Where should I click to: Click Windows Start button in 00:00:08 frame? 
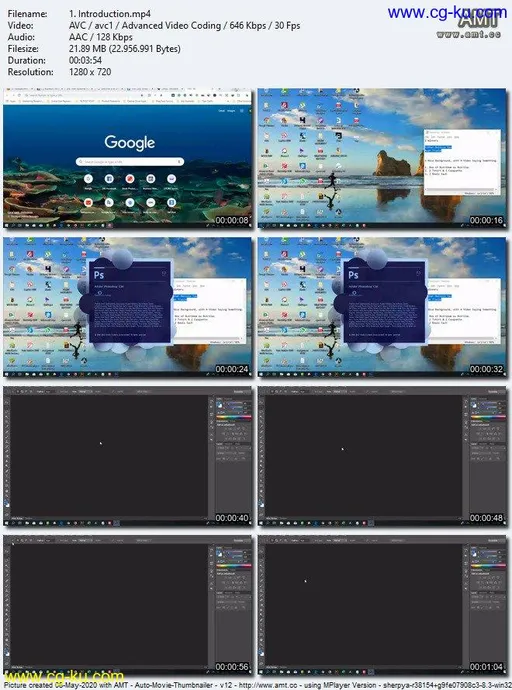point(6,226)
